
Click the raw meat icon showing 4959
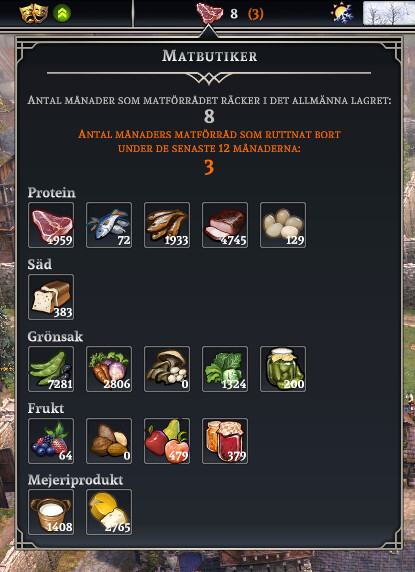51,225
